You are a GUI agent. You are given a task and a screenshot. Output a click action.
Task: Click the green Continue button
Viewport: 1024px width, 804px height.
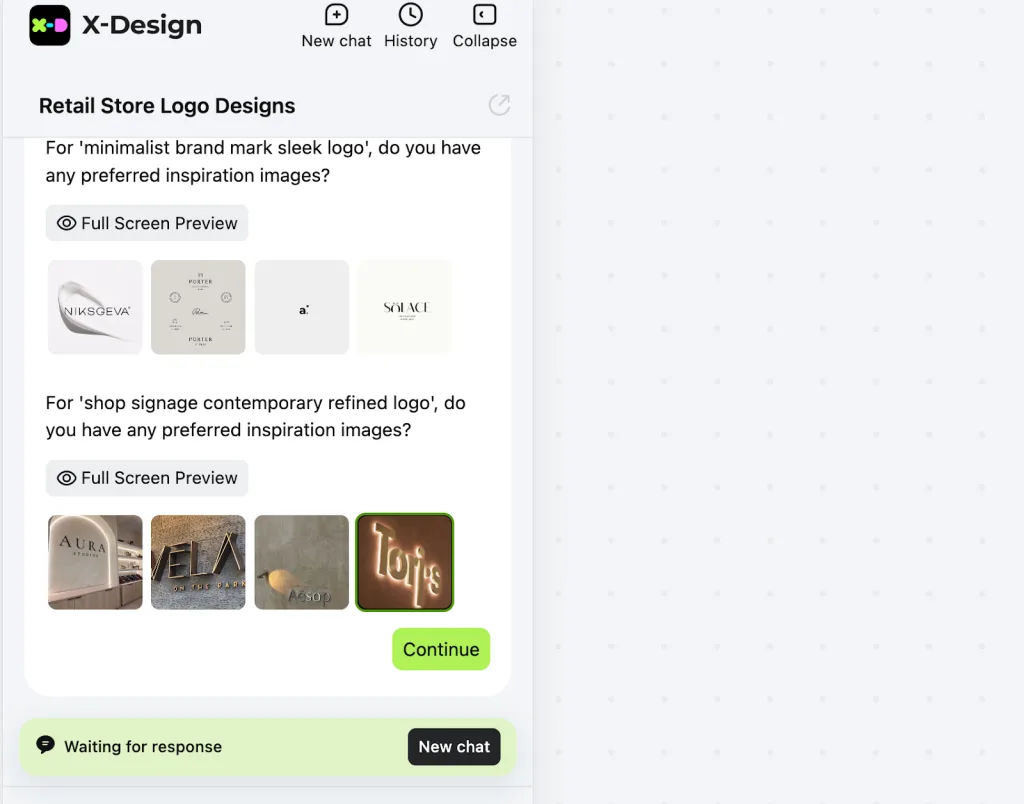[x=441, y=649]
